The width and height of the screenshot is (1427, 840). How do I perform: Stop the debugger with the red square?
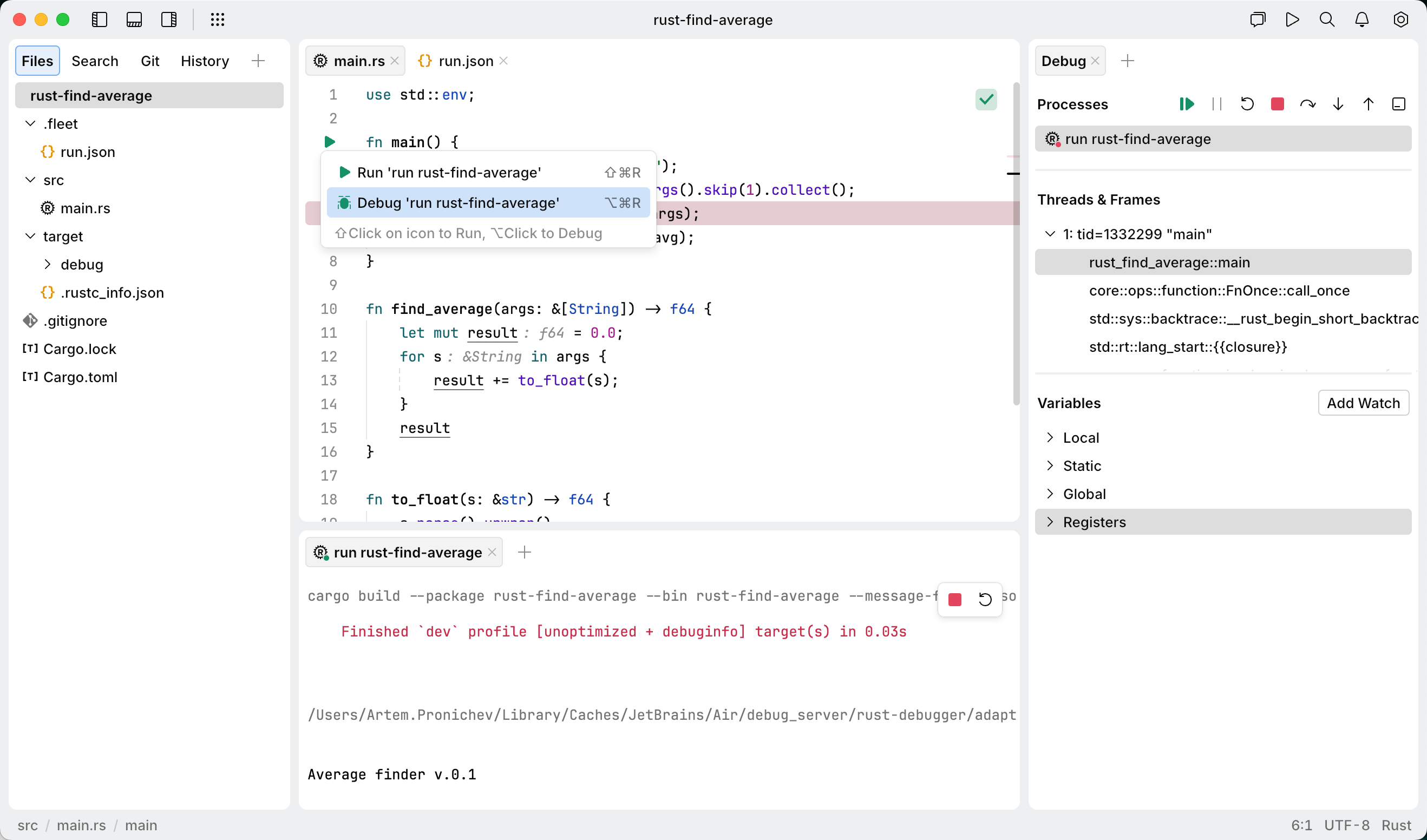coord(1277,103)
